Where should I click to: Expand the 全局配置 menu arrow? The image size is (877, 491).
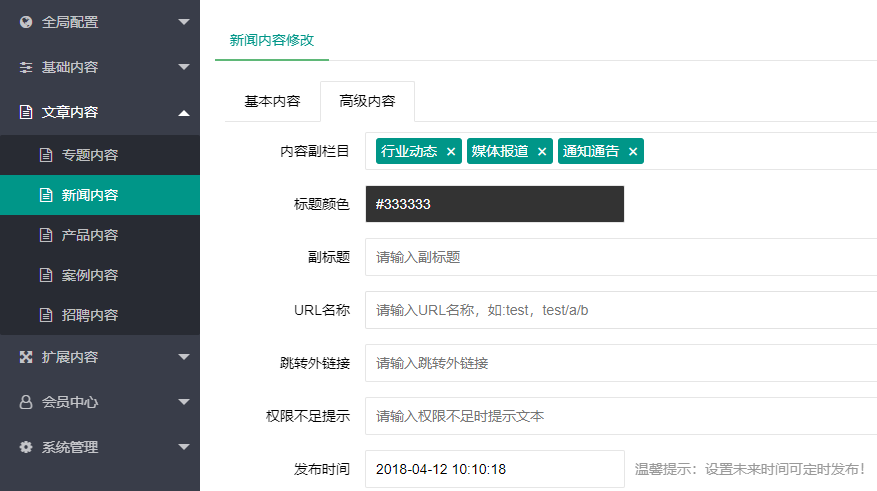coord(183,21)
